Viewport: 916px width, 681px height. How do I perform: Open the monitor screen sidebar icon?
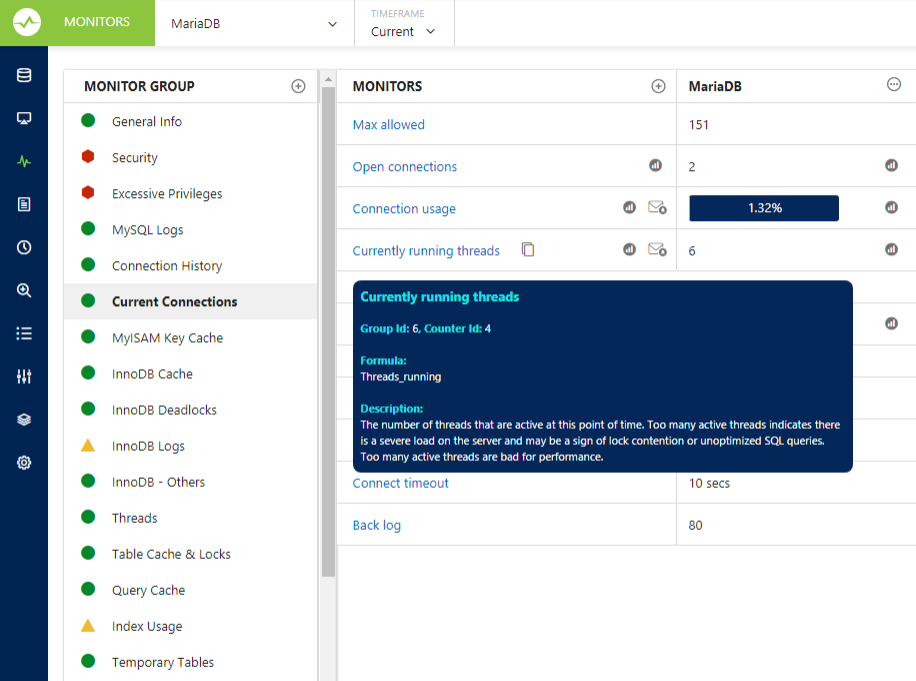(24, 118)
